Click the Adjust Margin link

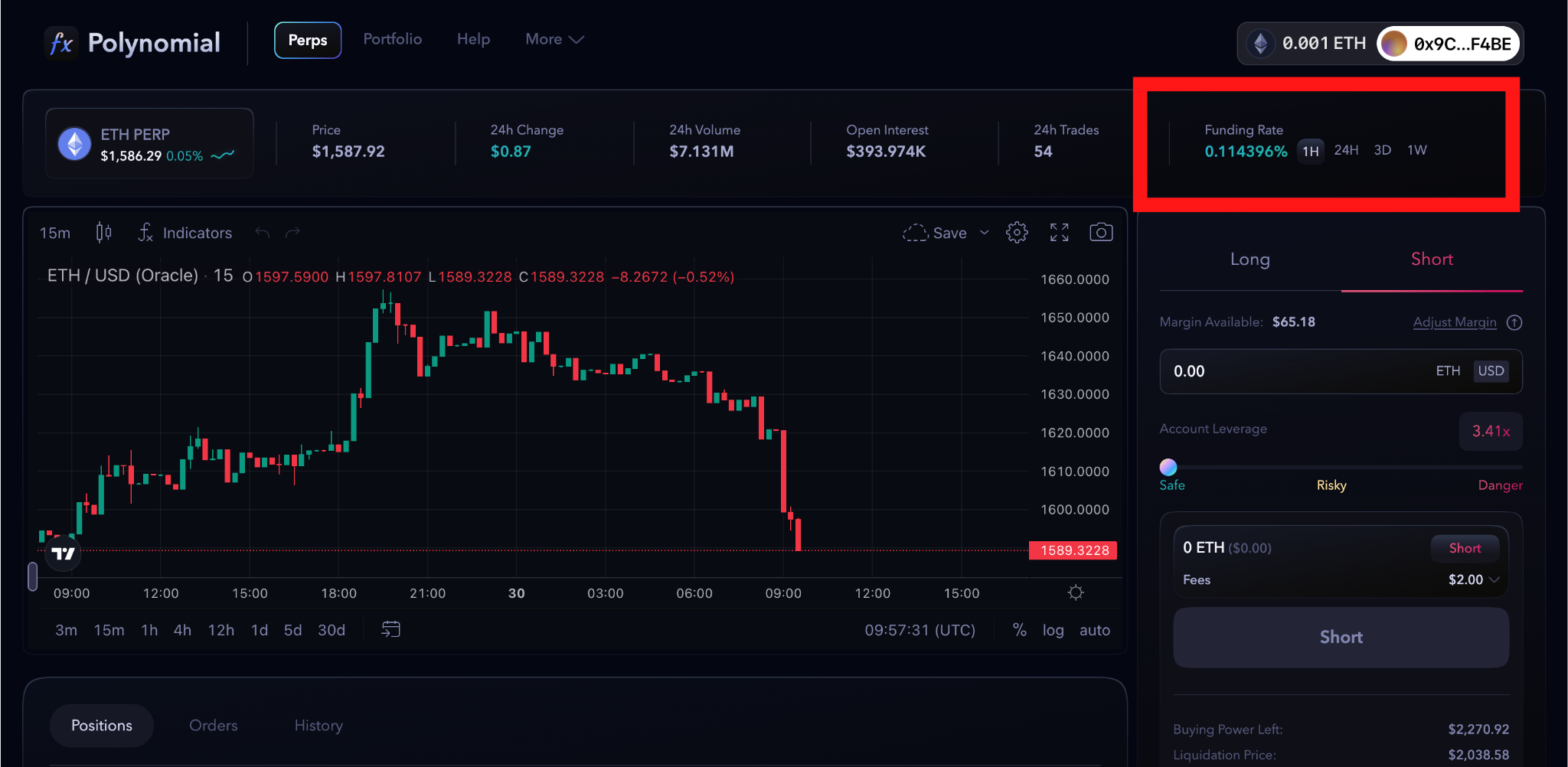pos(1454,322)
